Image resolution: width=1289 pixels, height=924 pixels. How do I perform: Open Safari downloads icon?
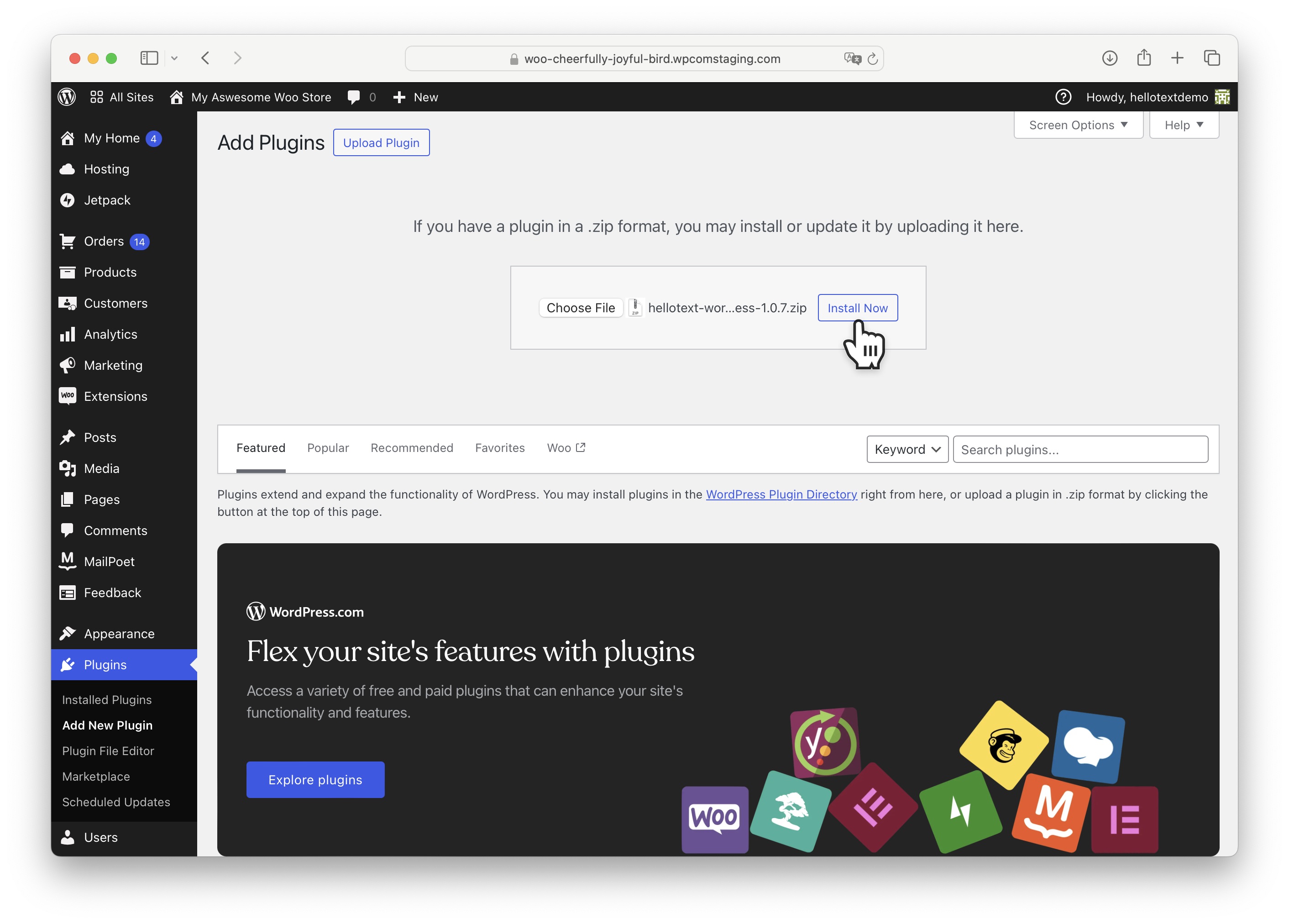[1110, 58]
